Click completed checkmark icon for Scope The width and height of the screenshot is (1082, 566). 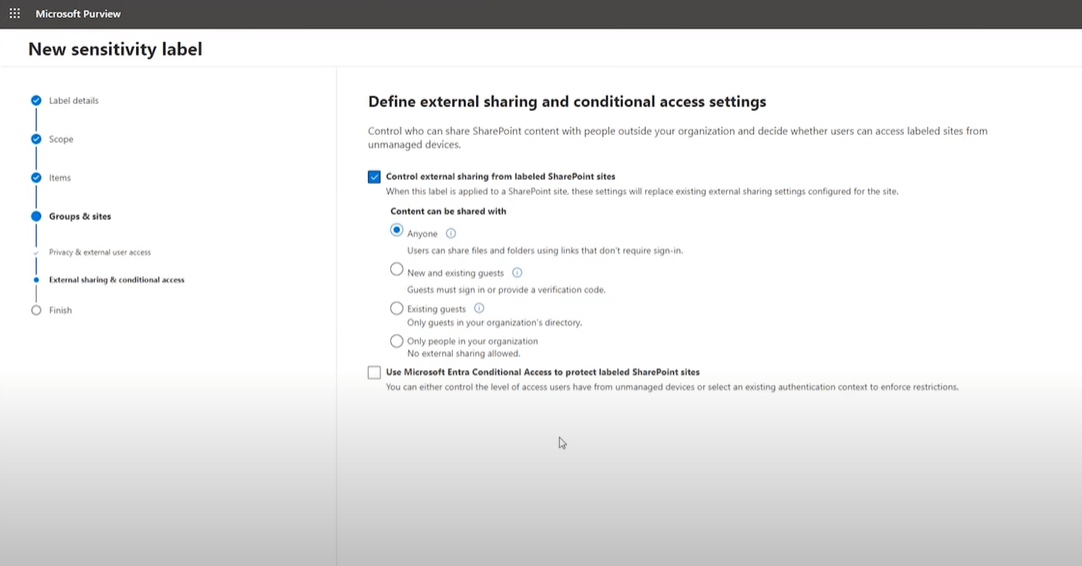pos(36,139)
